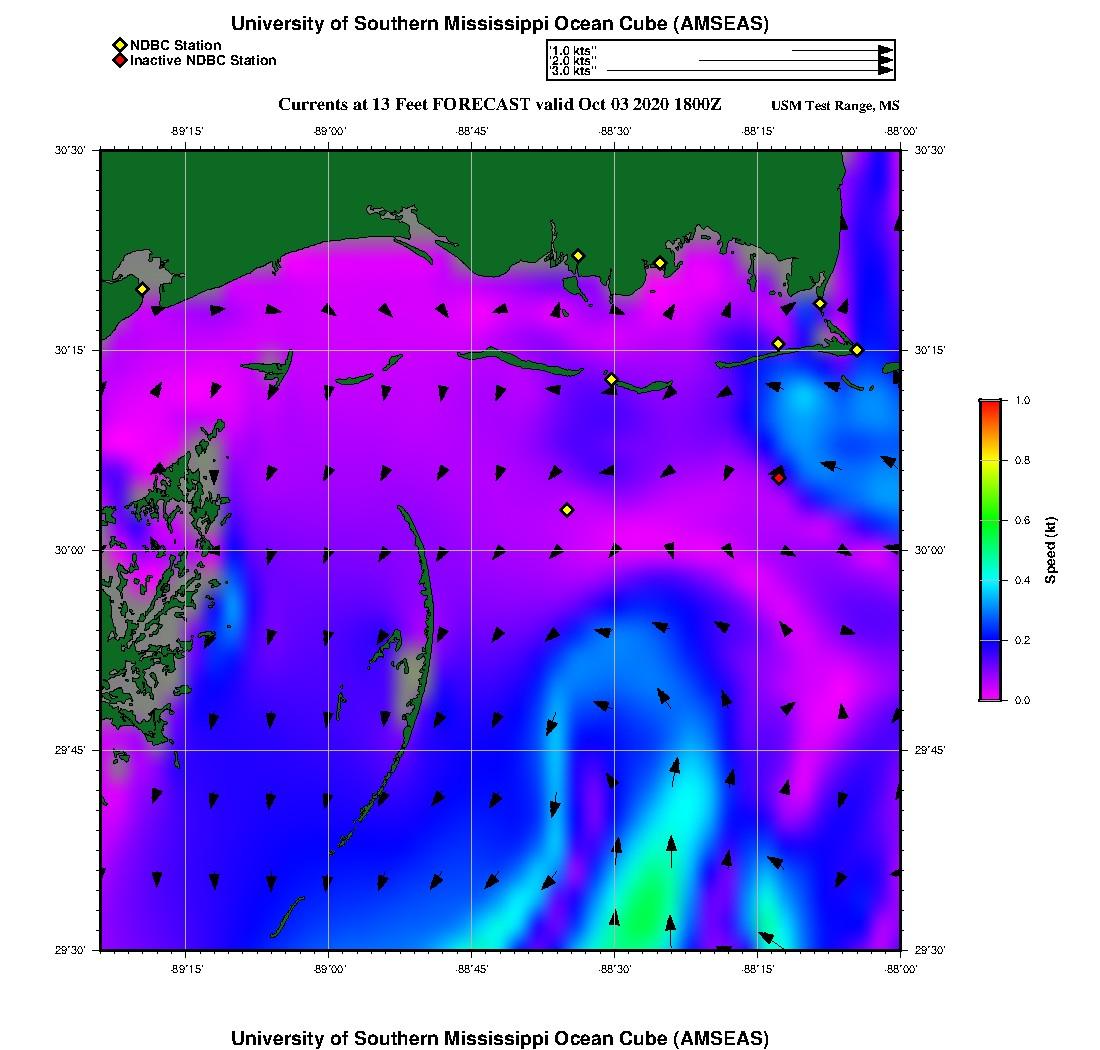This screenshot has height=1050, width=1100.
Task: Click the USM Test Range, MS label
Action: tap(835, 106)
